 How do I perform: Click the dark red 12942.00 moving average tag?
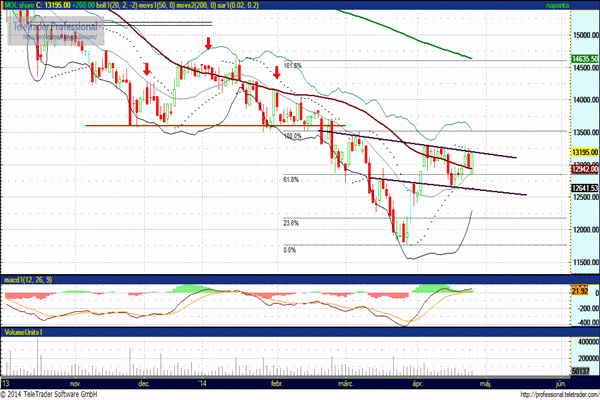(584, 169)
